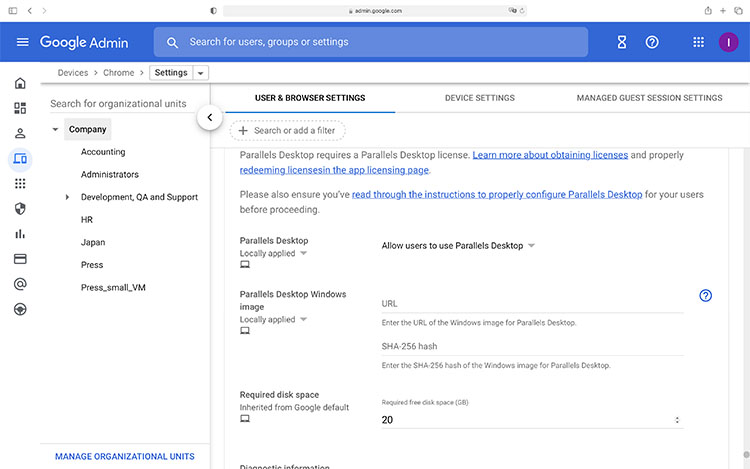750x469 pixels.
Task: Show Safari tab overview
Action: [738, 11]
